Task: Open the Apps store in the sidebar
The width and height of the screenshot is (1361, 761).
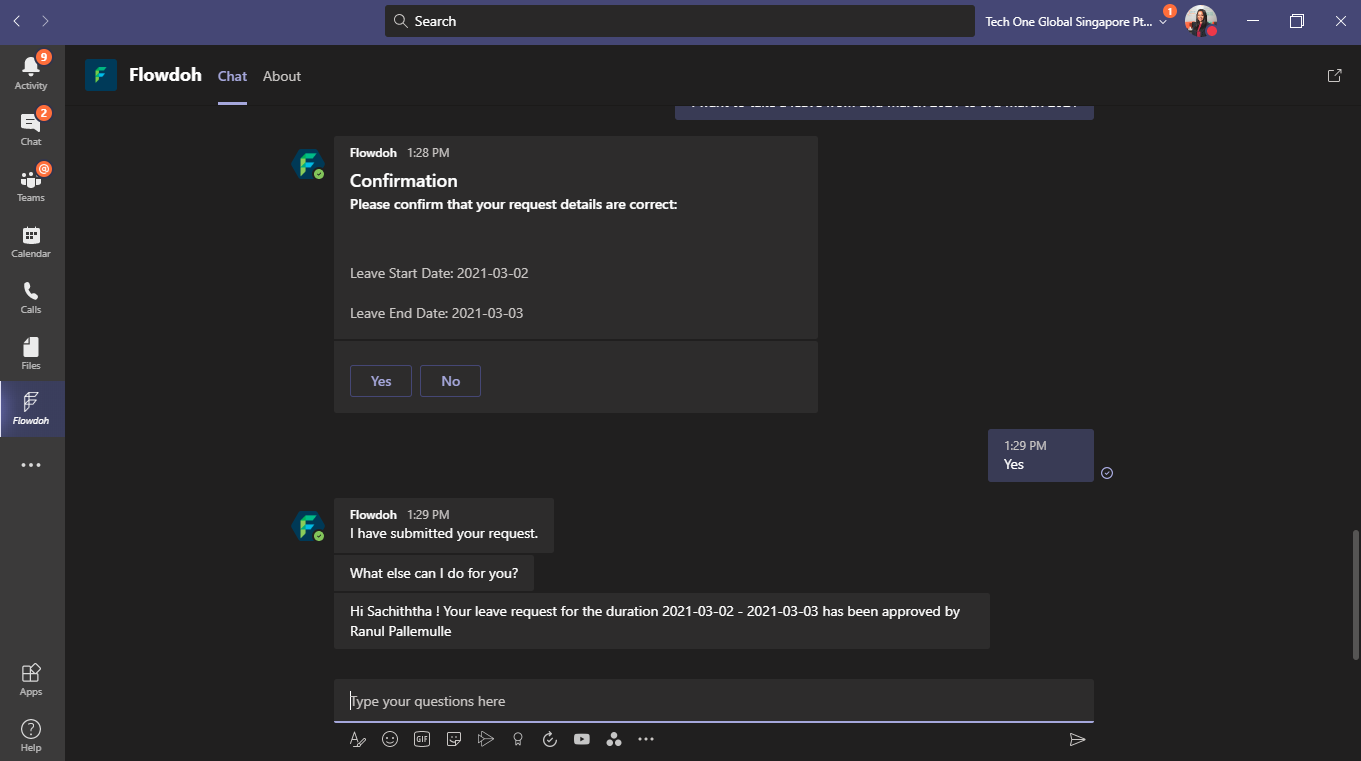Action: click(31, 679)
